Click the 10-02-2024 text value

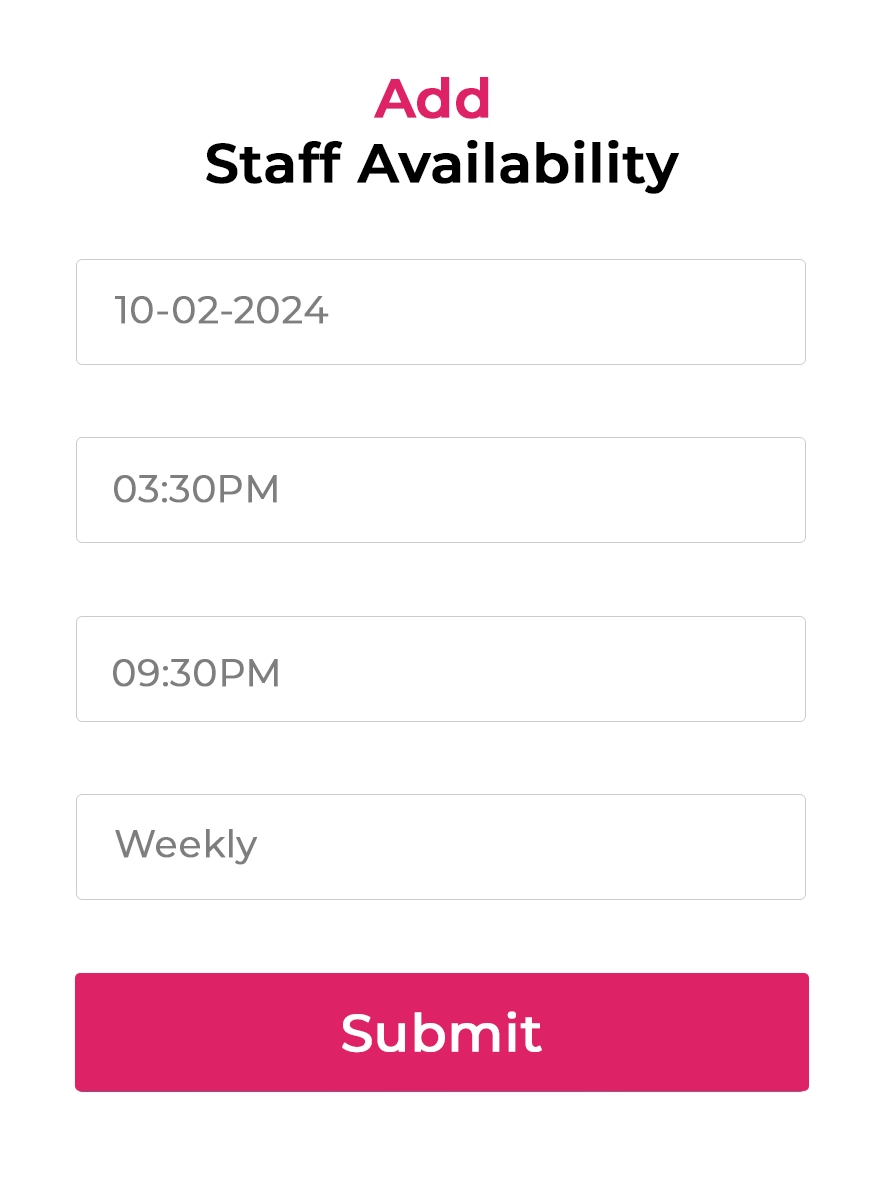[x=221, y=311]
